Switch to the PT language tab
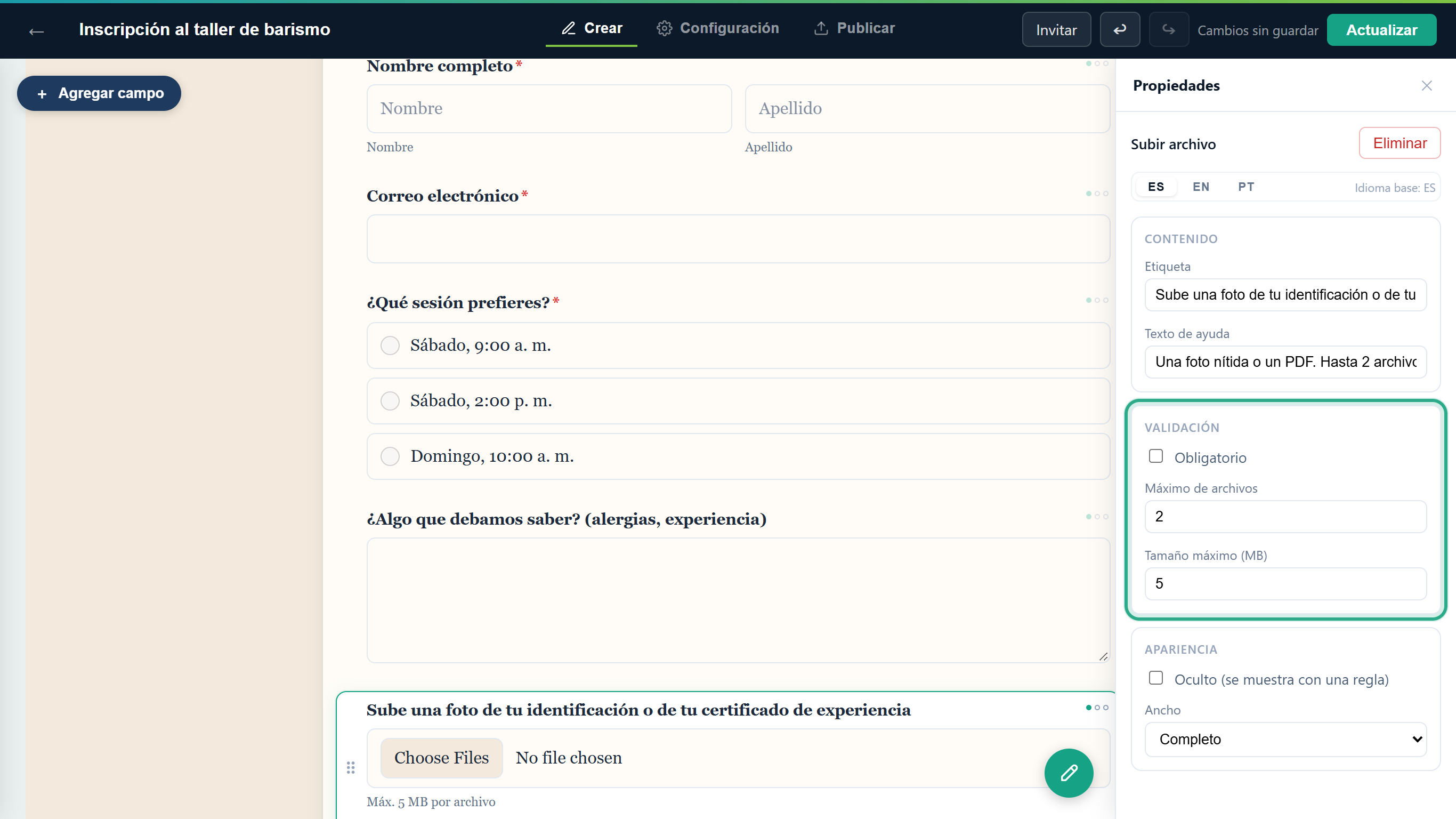This screenshot has height=819, width=1456. click(x=1245, y=187)
